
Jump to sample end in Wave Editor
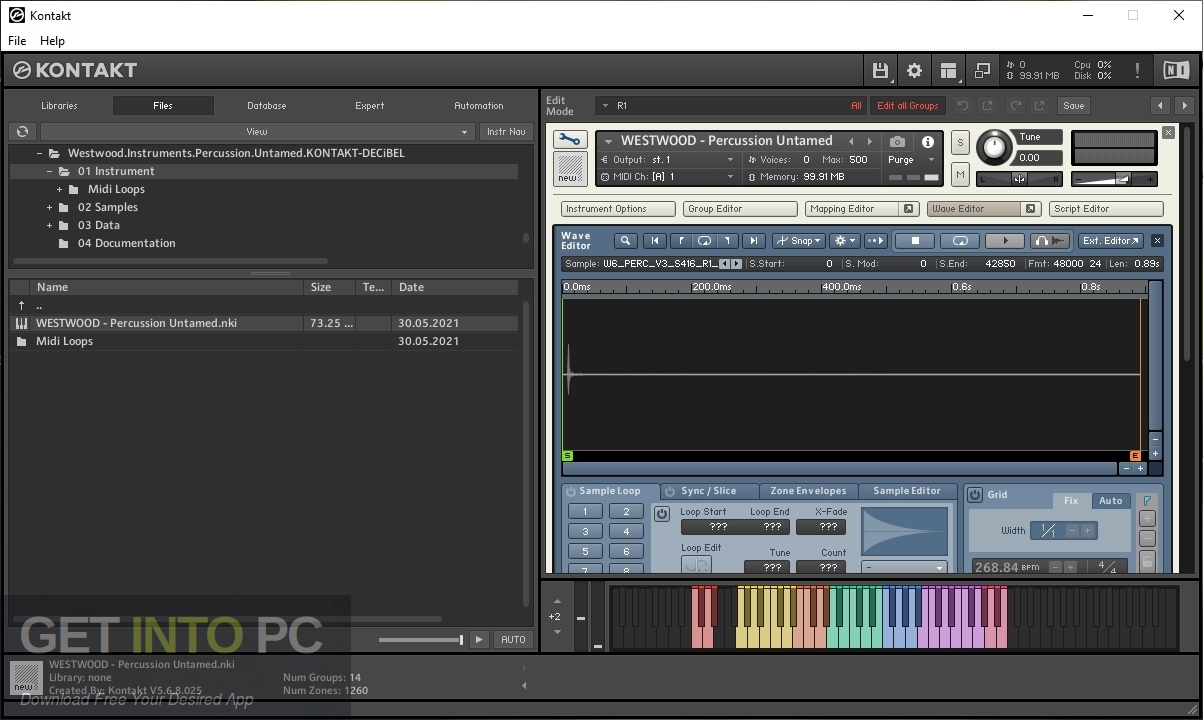click(x=754, y=241)
